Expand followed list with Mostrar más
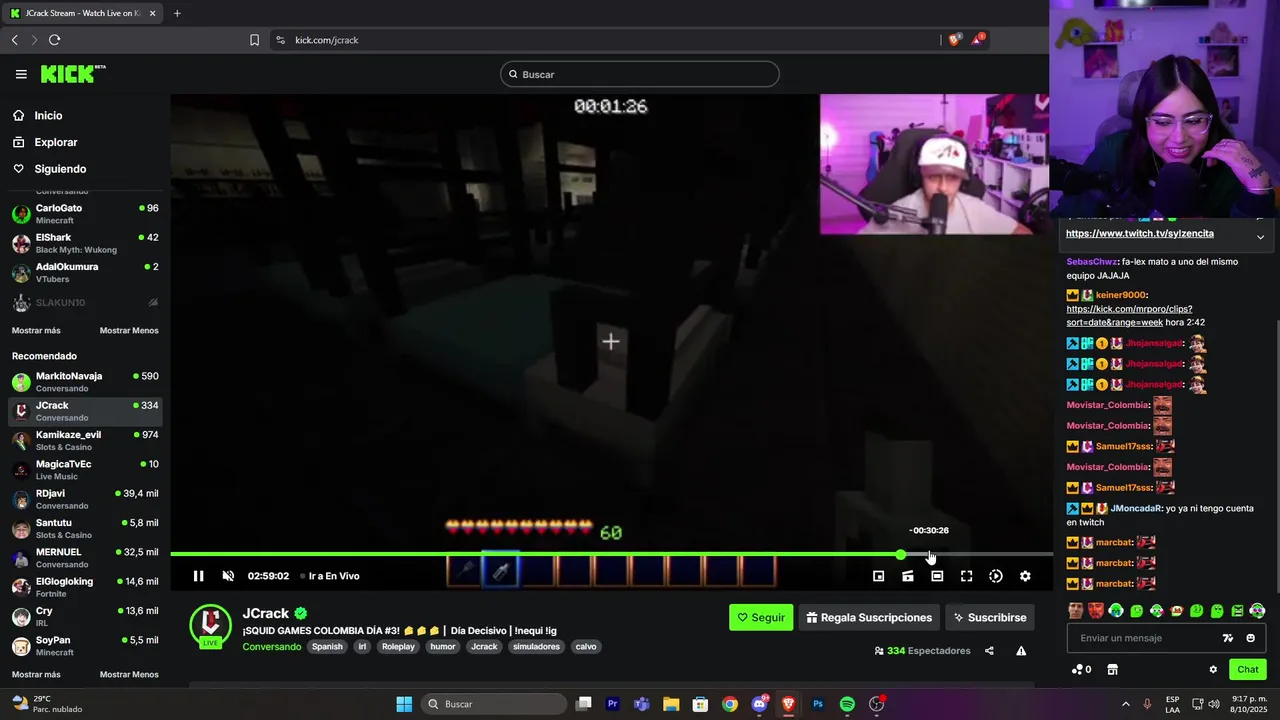Screen dimensions: 1280x720 tap(36, 331)
